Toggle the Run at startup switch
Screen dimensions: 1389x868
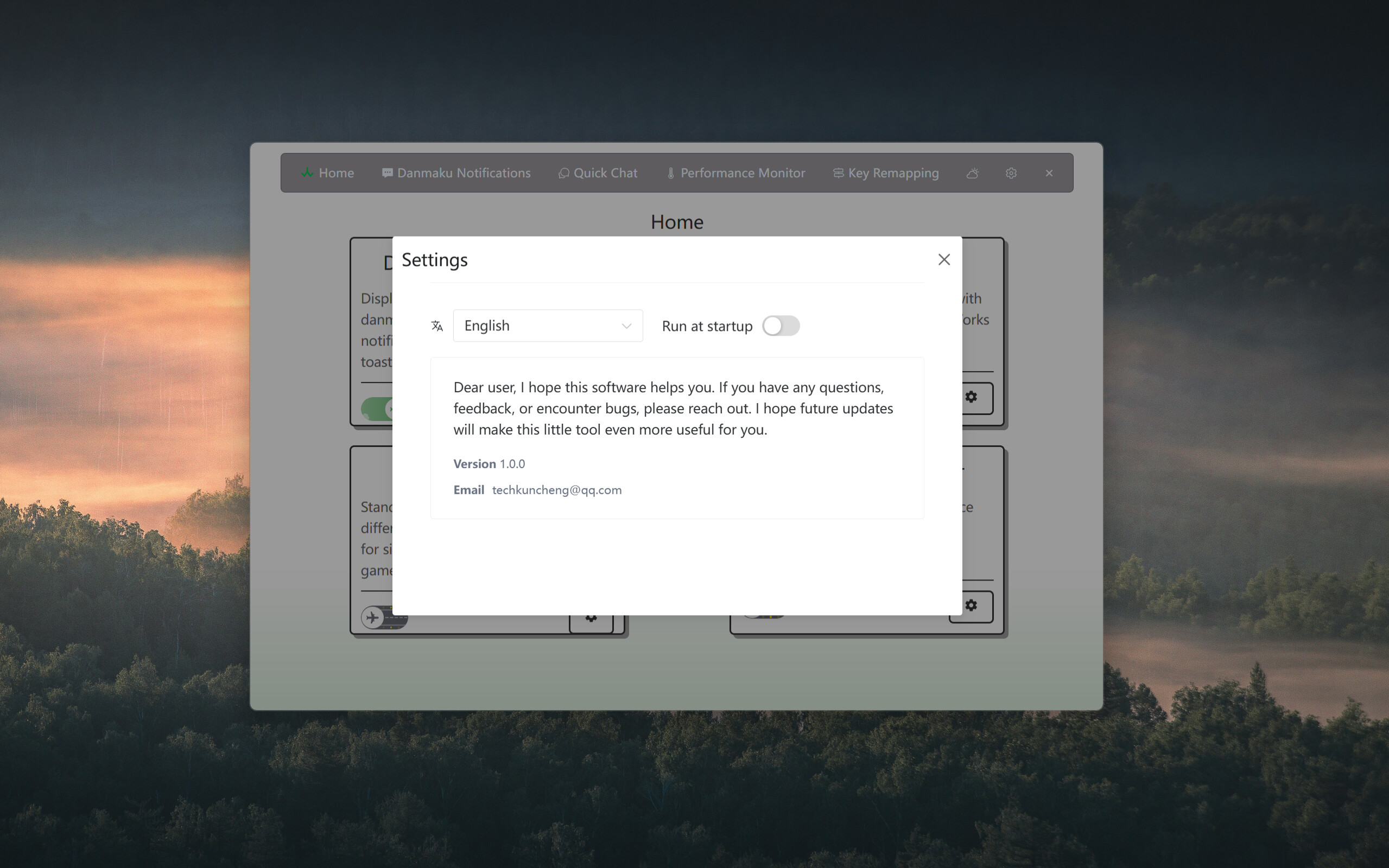tap(781, 325)
